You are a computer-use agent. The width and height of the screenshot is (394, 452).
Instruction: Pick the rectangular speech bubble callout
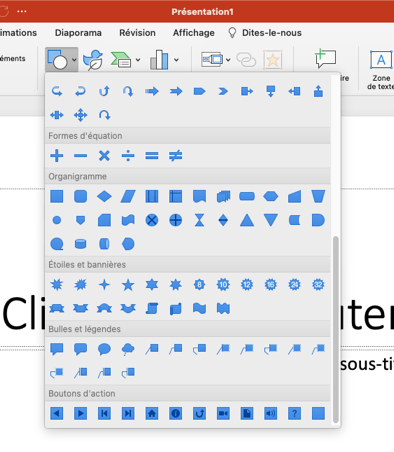pos(57,349)
